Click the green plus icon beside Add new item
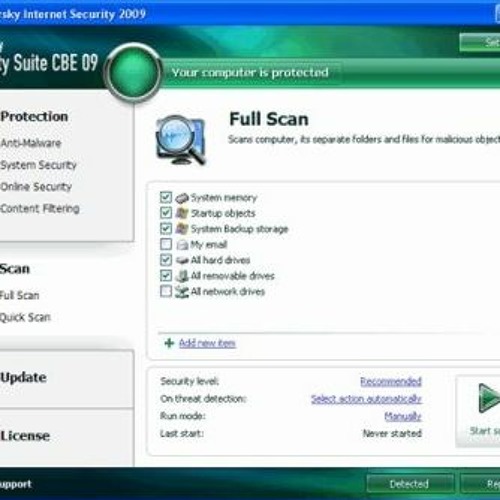The image size is (500, 500). 169,343
